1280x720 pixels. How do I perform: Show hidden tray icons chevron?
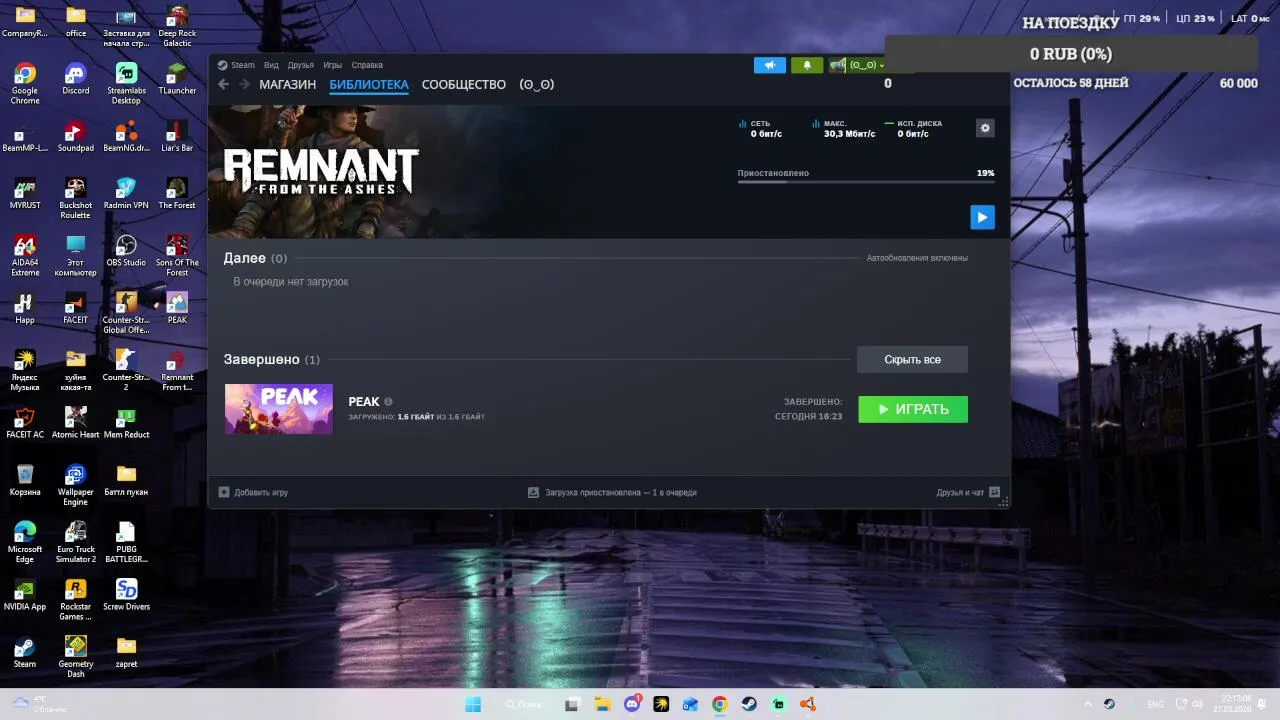tap(1088, 704)
